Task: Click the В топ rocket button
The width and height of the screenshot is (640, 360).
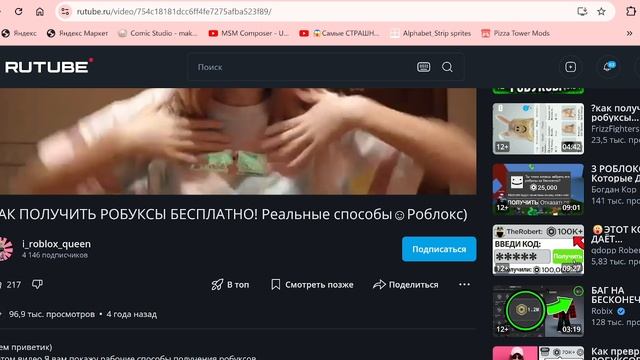Action: pos(230,284)
